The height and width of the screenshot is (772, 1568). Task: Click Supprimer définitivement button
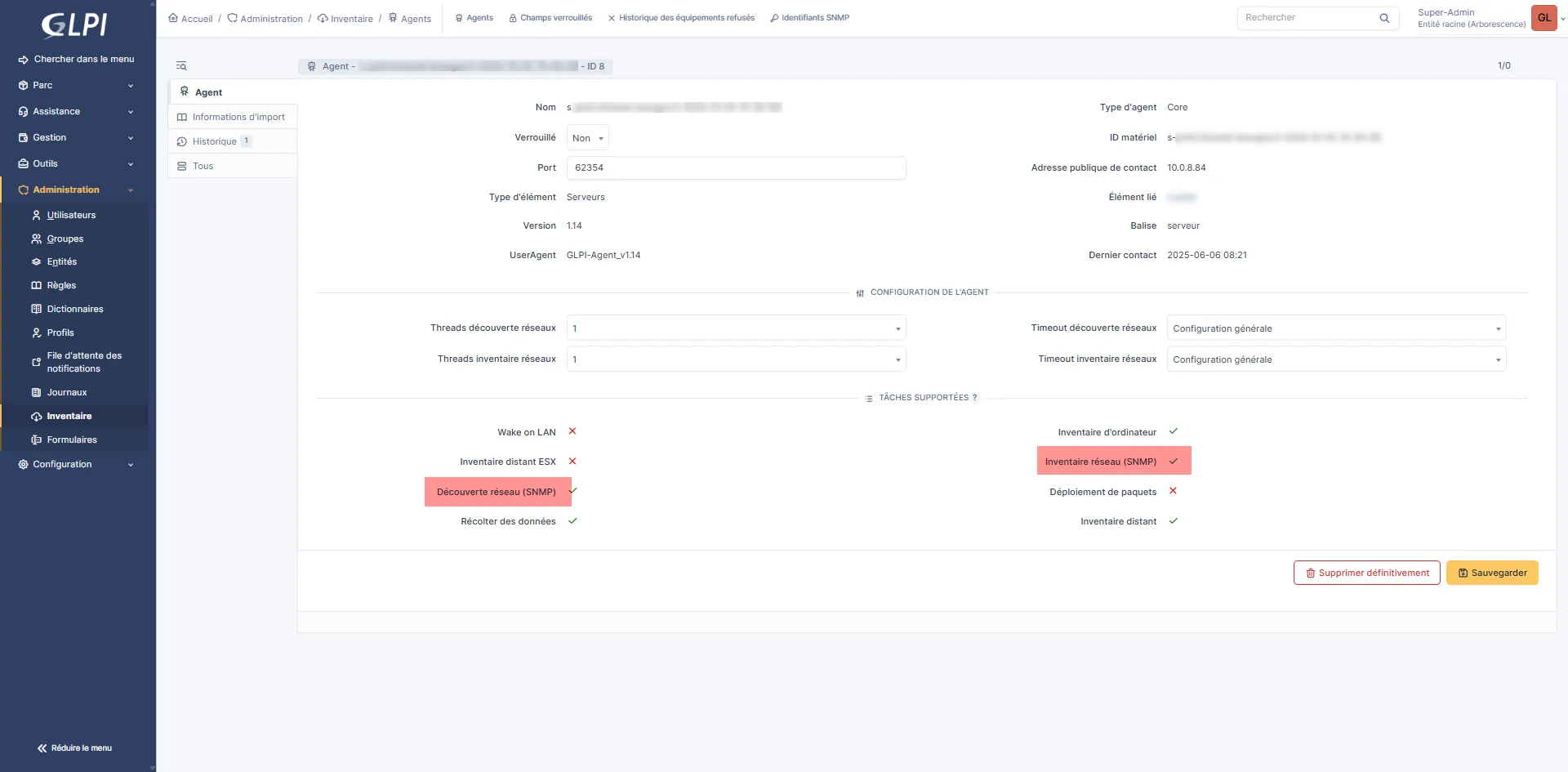click(1366, 573)
